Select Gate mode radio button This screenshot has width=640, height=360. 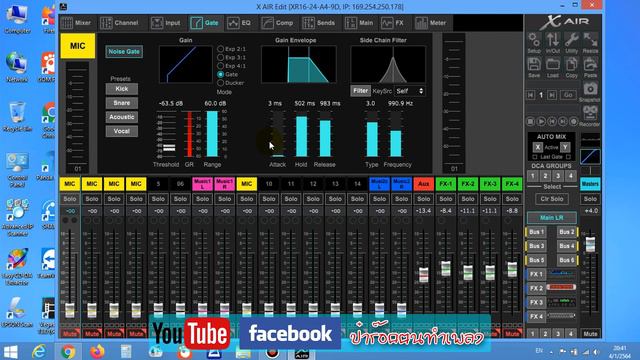point(221,74)
